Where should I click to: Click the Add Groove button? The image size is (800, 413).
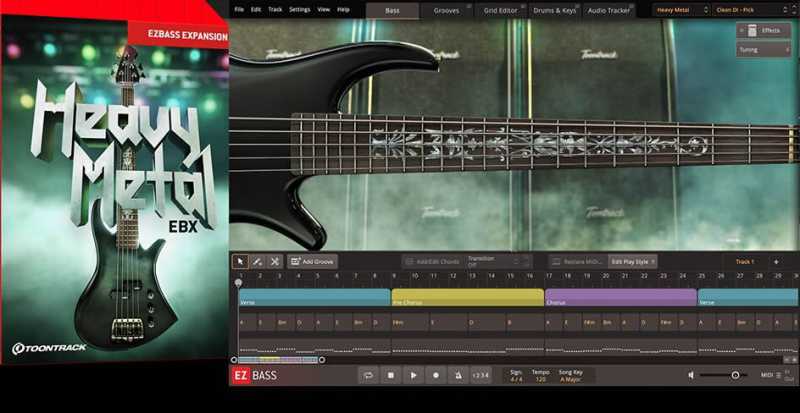tap(312, 261)
